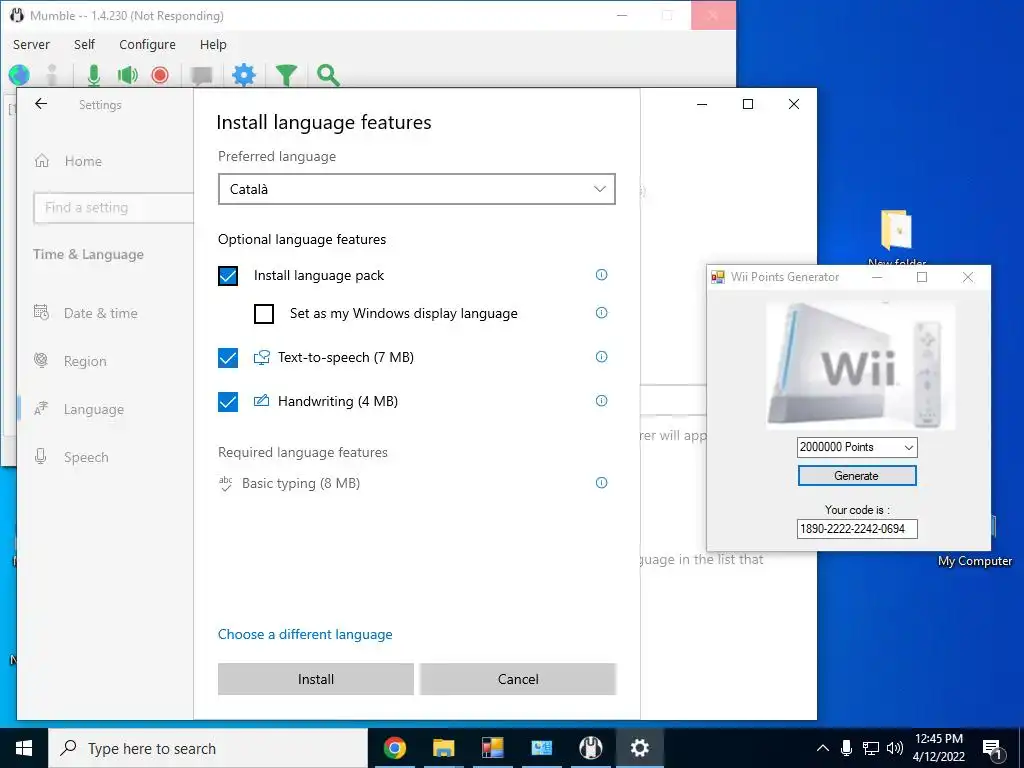
Task: Open the Preferred language Català dropdown
Action: coord(417,189)
